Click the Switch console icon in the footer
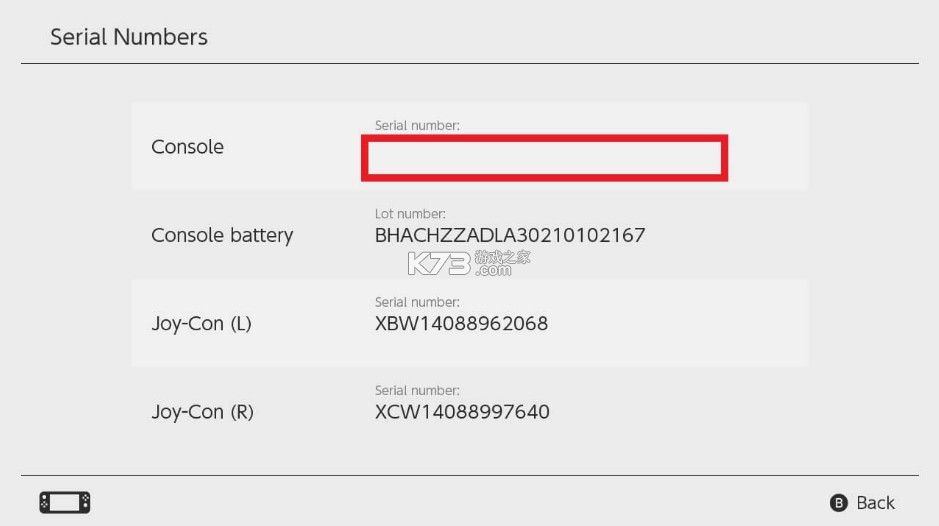The image size is (939, 526). [65, 502]
